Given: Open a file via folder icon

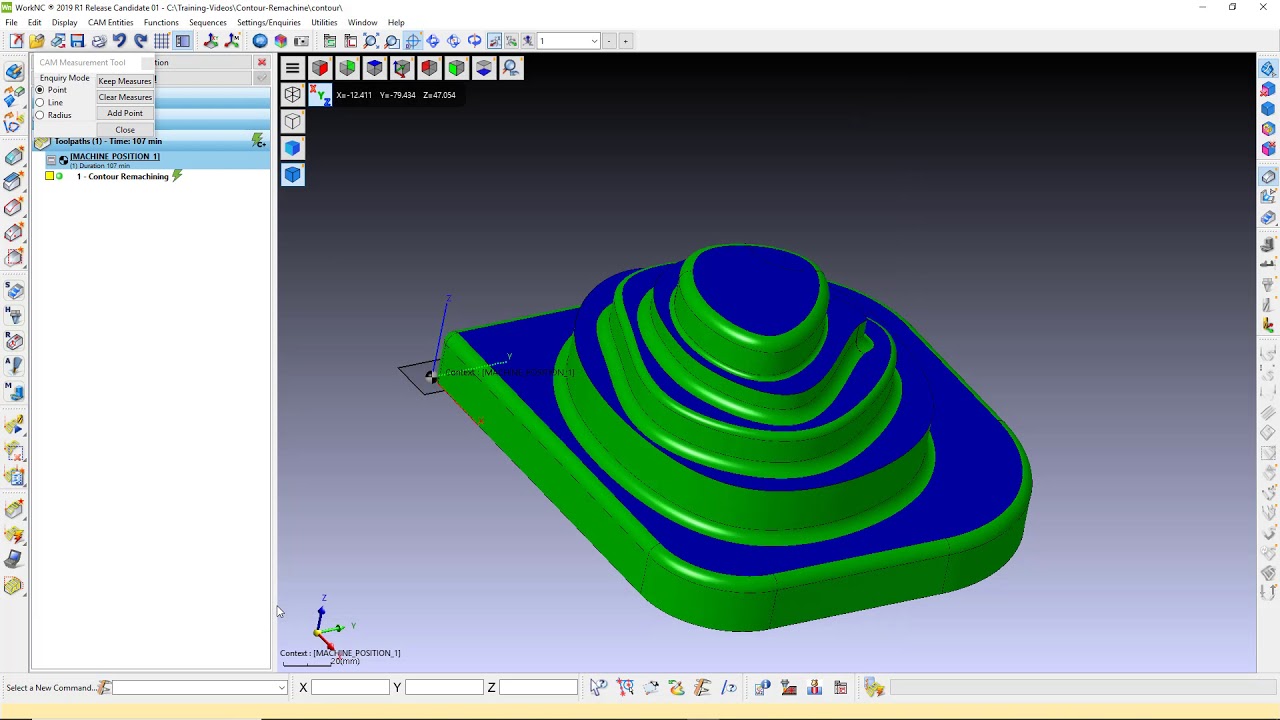Looking at the screenshot, I should tap(37, 41).
